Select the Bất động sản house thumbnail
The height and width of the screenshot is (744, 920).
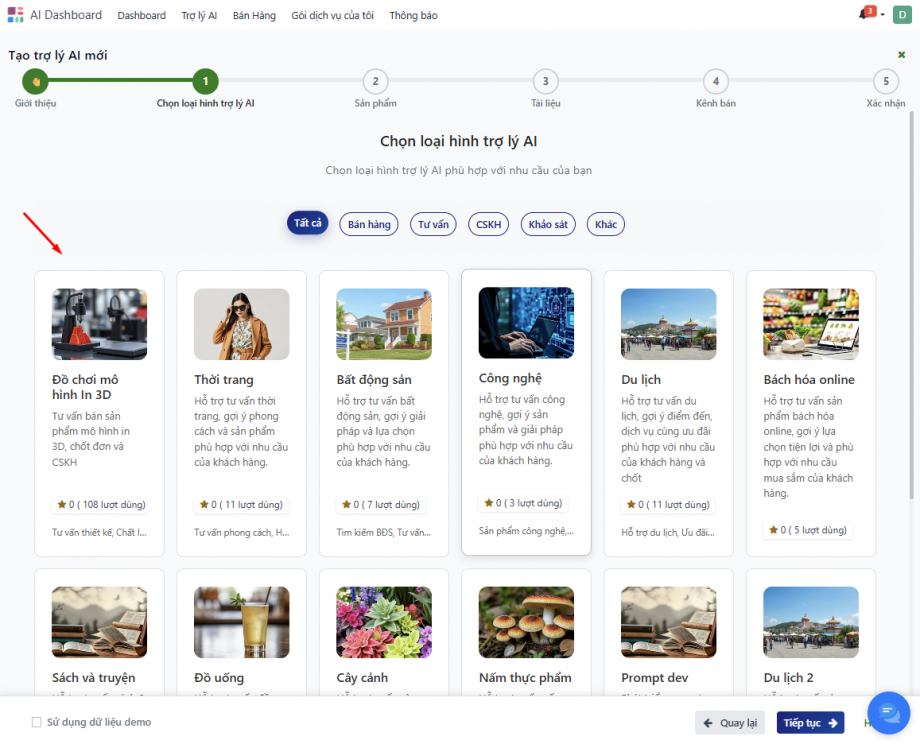pos(384,324)
